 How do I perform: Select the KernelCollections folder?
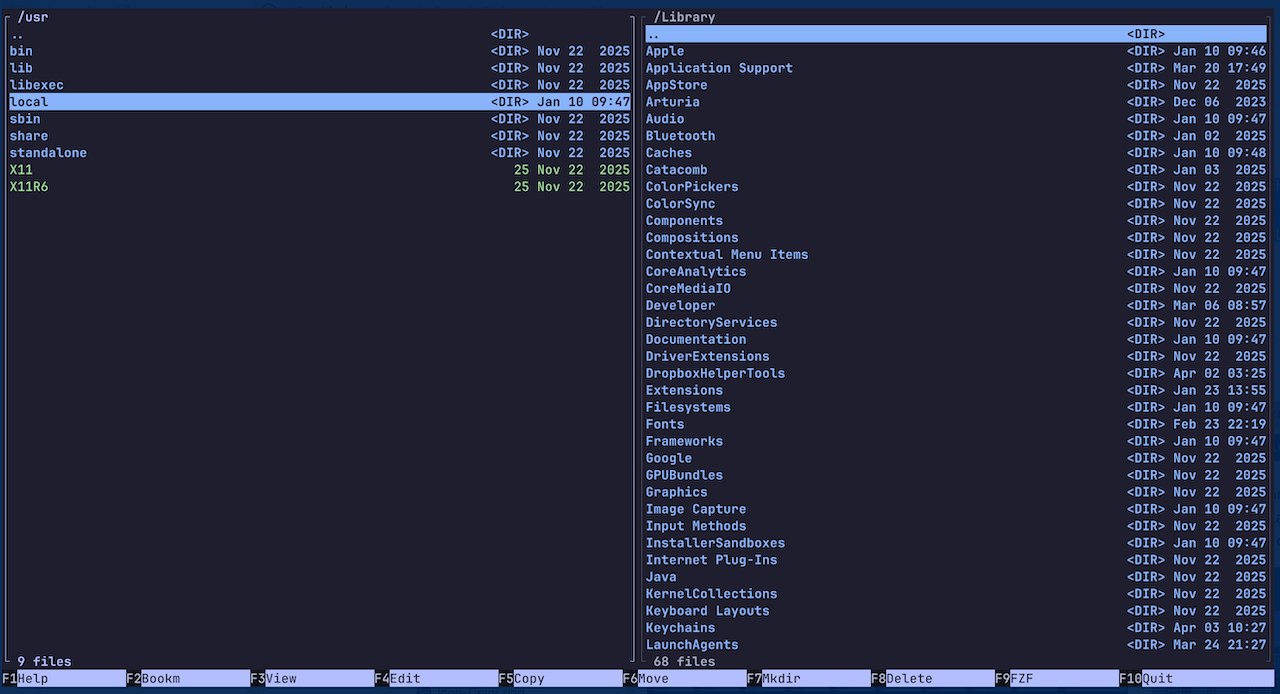pyautogui.click(x=956, y=595)
